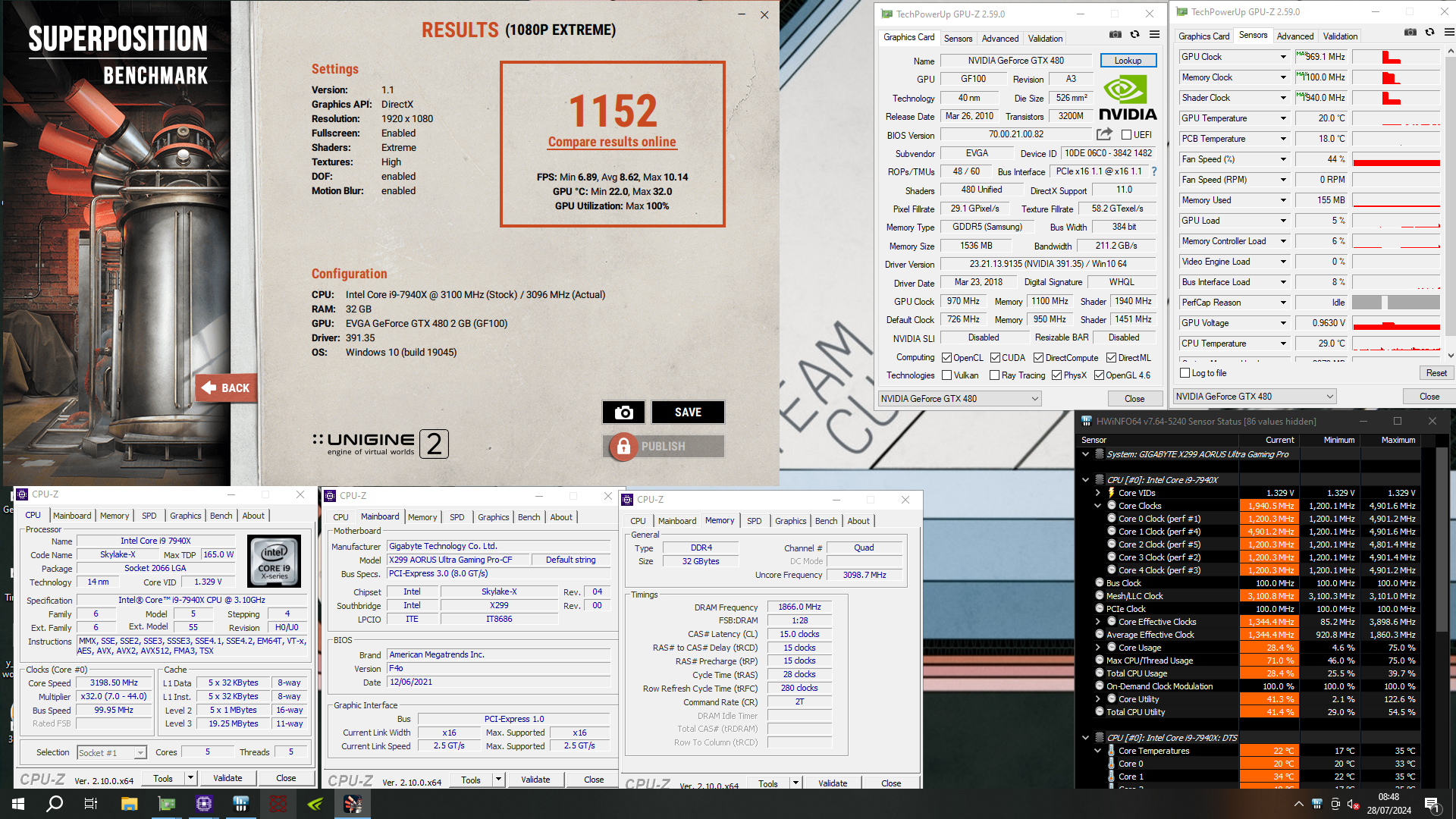Toggle the OpenCL checkbox
1456x819 pixels.
click(946, 357)
